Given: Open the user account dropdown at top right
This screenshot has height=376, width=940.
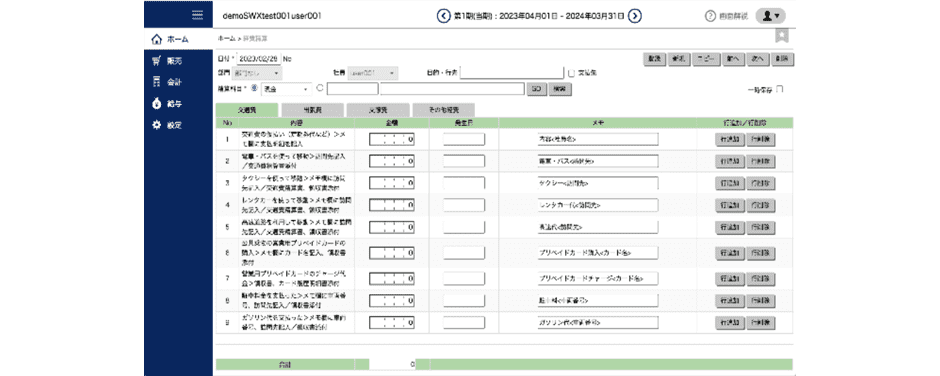Looking at the screenshot, I should click(x=770, y=16).
